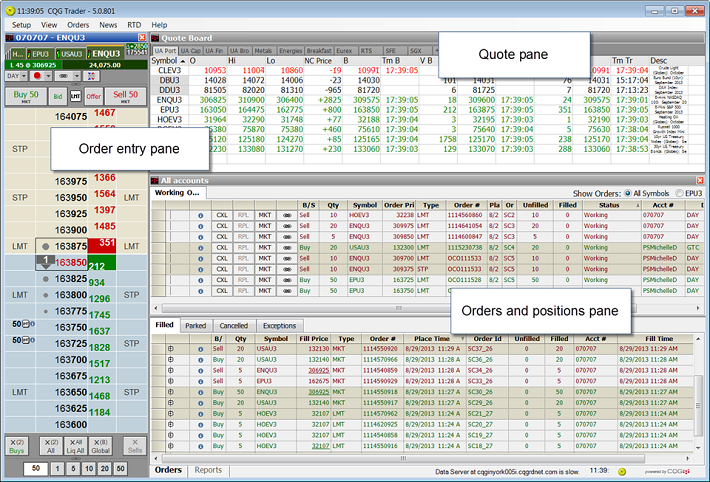Open info icon for ENQU3 309375 STP order
This screenshot has height=482, width=710.
coord(200,269)
